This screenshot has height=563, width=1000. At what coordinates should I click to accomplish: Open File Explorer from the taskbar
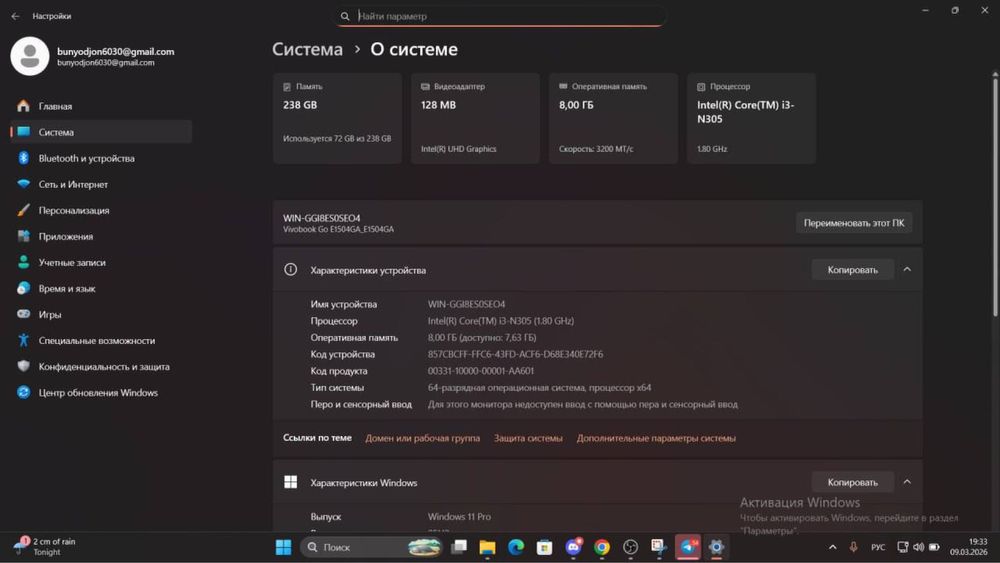487,547
